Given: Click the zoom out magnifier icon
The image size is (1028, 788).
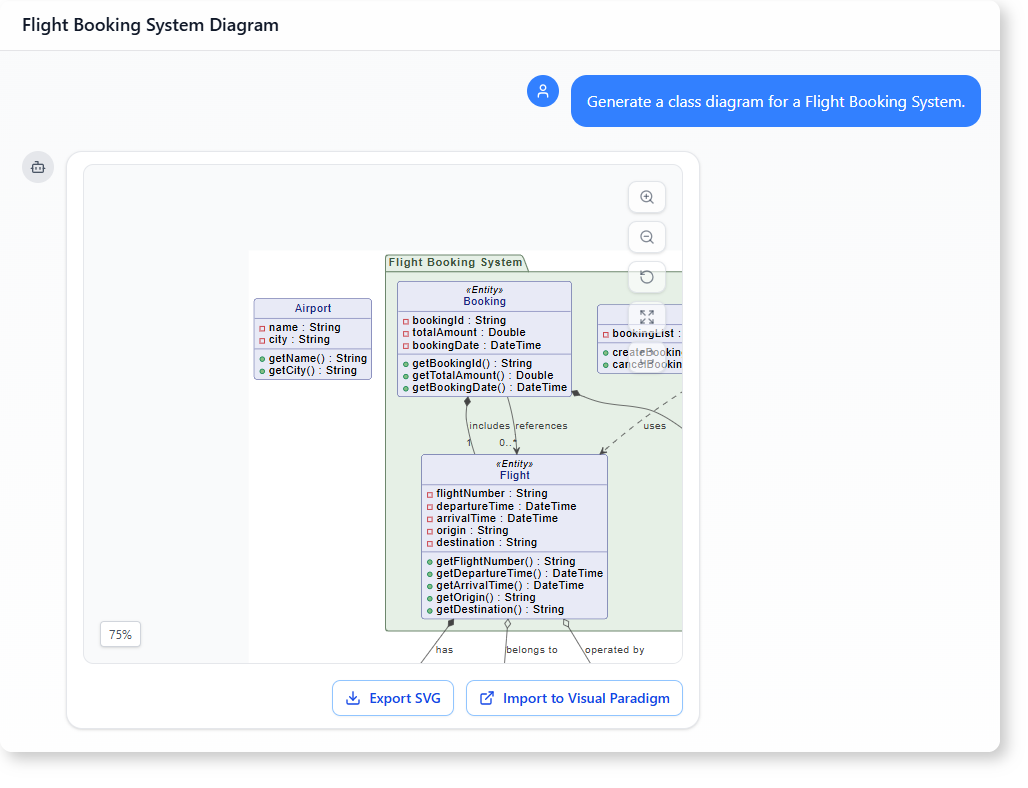Looking at the screenshot, I should pyautogui.click(x=647, y=237).
